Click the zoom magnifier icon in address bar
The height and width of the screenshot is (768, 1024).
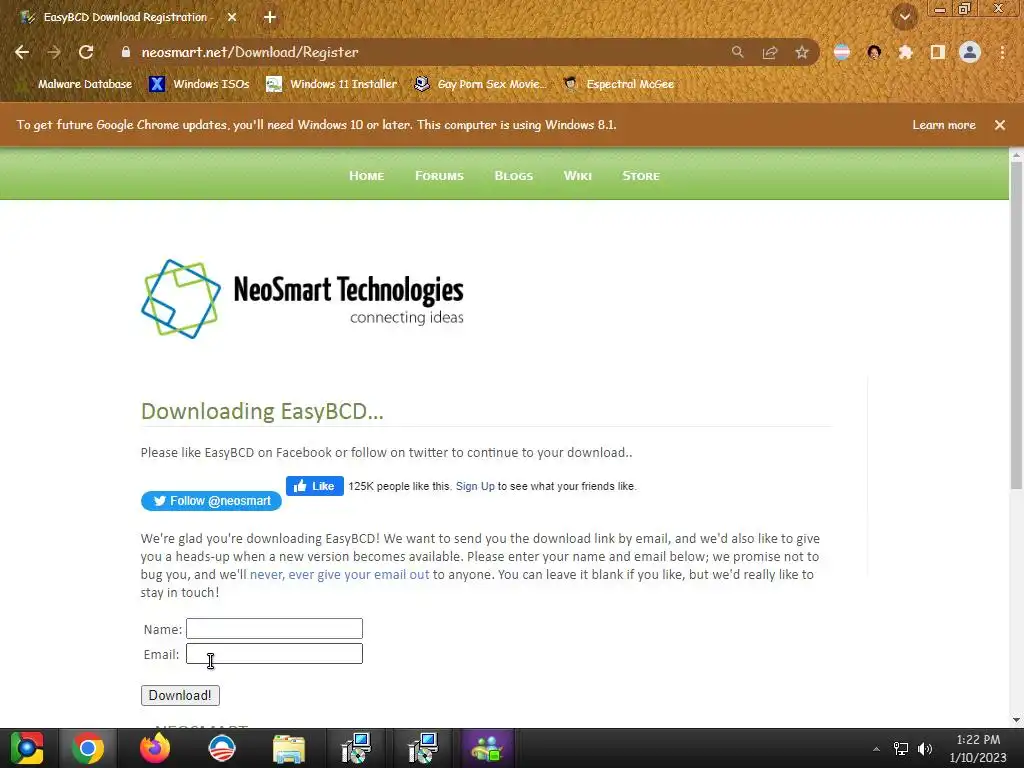[737, 52]
